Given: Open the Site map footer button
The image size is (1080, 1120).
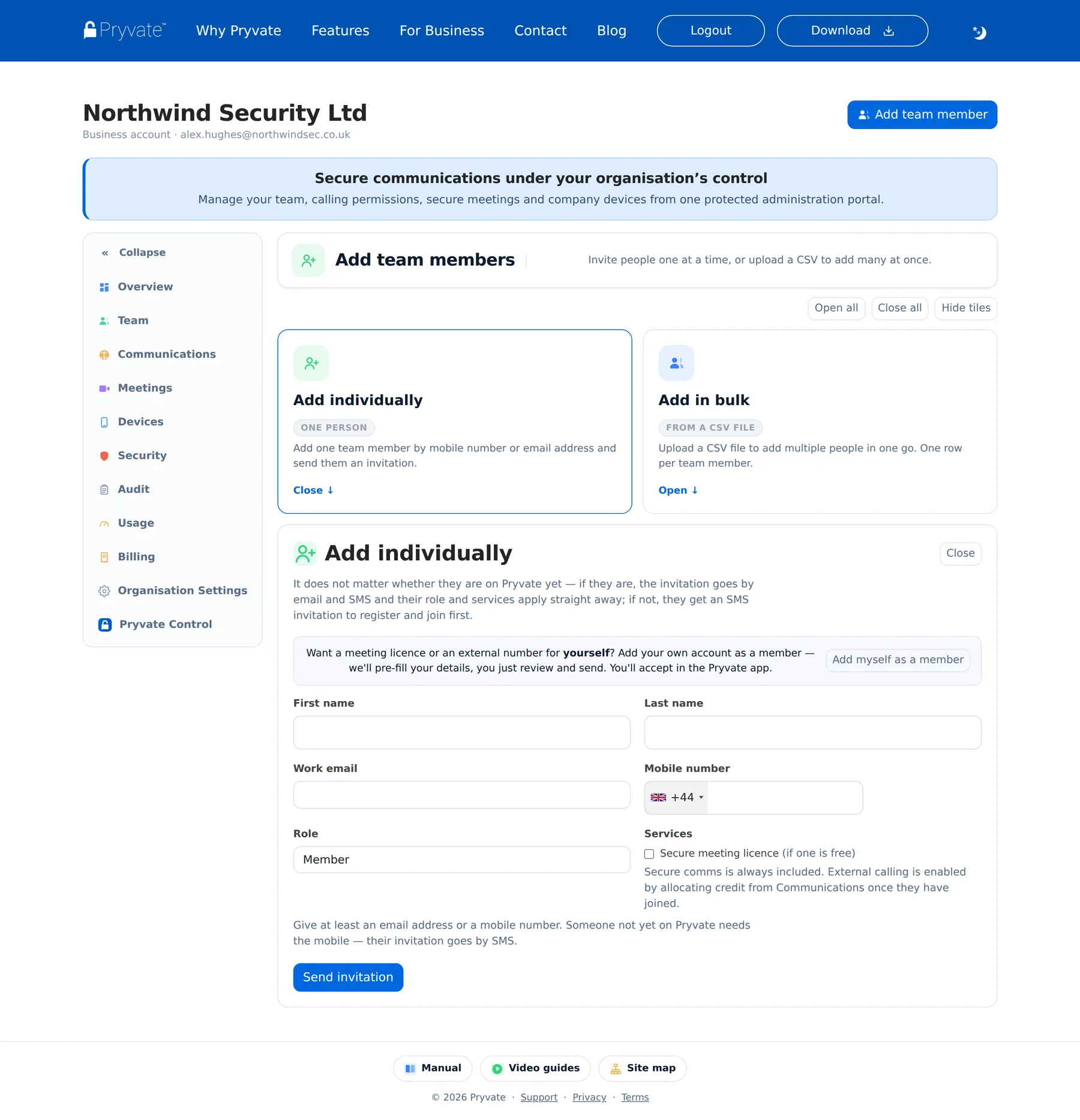Looking at the screenshot, I should click(x=643, y=1068).
